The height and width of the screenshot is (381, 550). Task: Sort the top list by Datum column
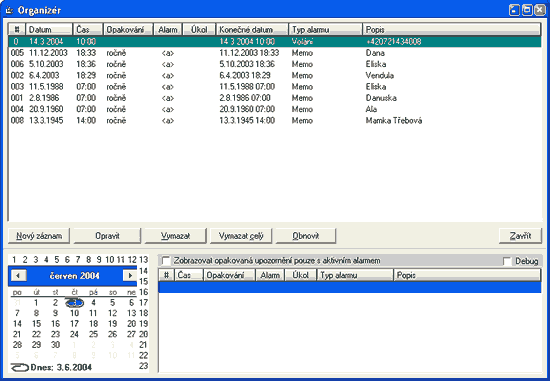(49, 29)
